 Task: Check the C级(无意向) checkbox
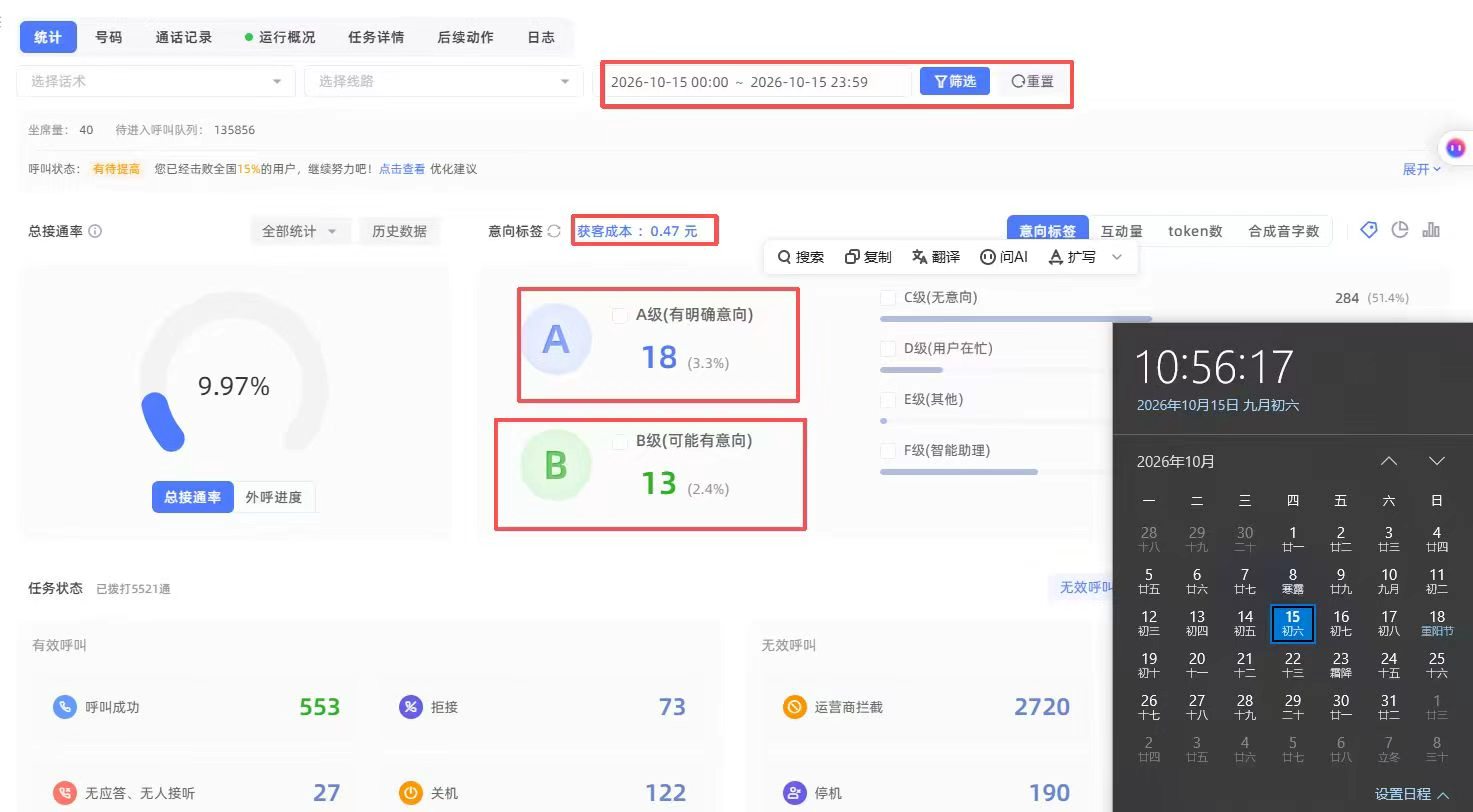click(x=887, y=297)
